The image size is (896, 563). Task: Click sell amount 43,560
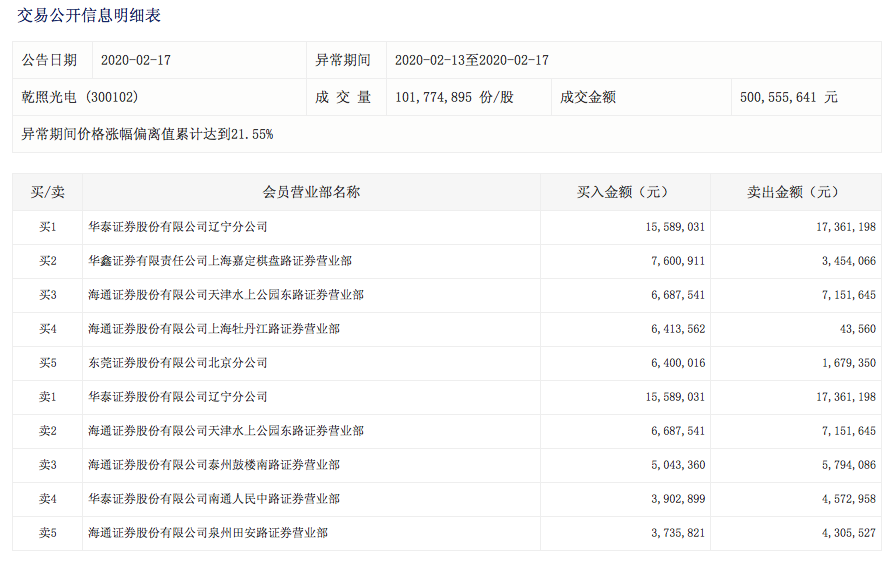pos(858,329)
